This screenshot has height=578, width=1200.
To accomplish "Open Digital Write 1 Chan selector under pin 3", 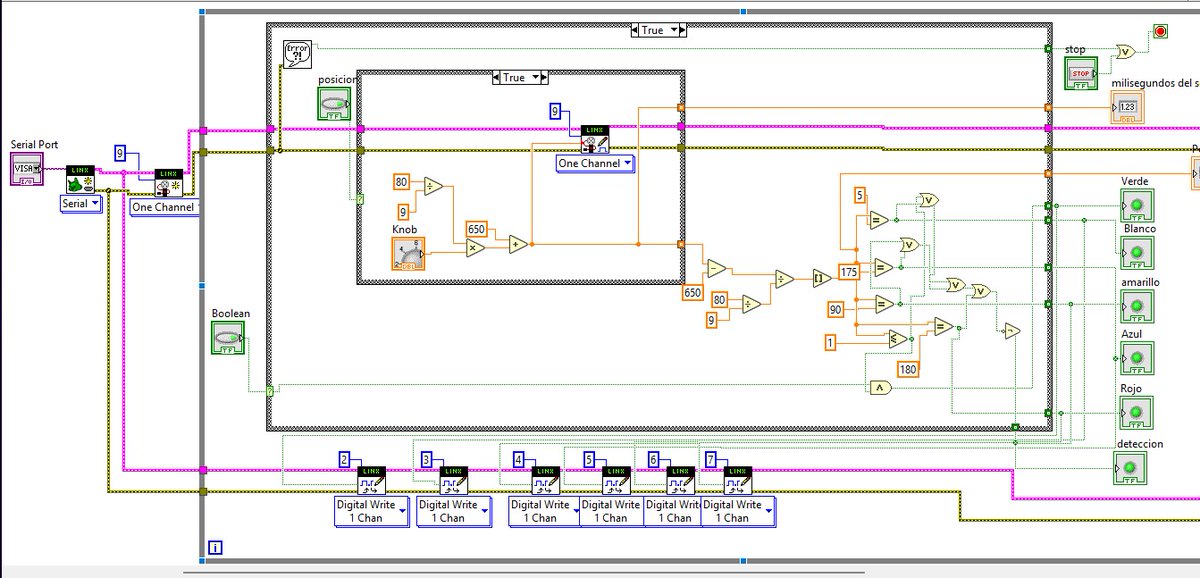I will point(453,511).
